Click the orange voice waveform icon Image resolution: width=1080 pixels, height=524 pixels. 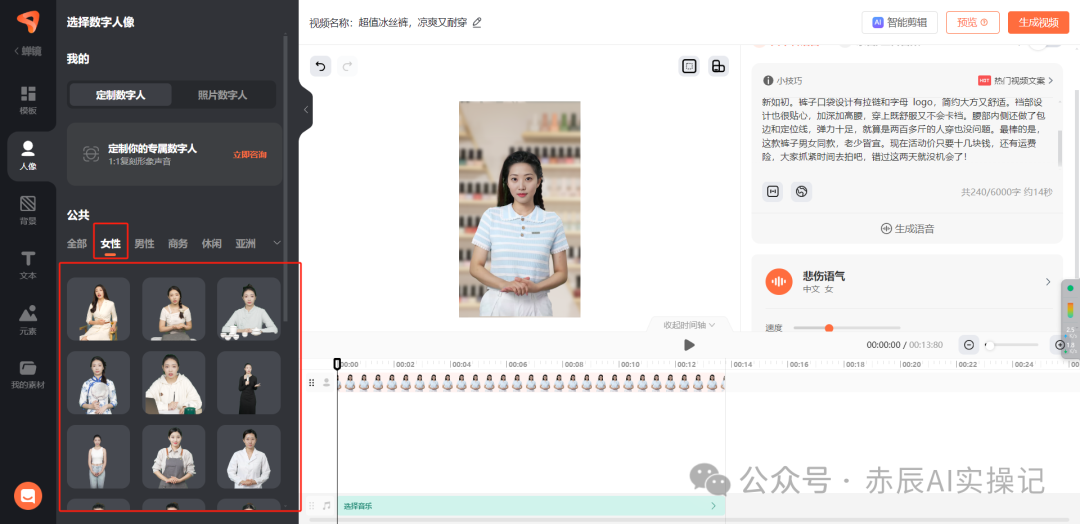(779, 282)
